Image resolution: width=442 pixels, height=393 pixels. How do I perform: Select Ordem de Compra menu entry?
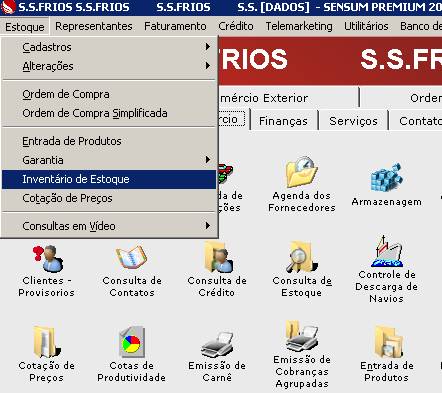tap(109, 94)
